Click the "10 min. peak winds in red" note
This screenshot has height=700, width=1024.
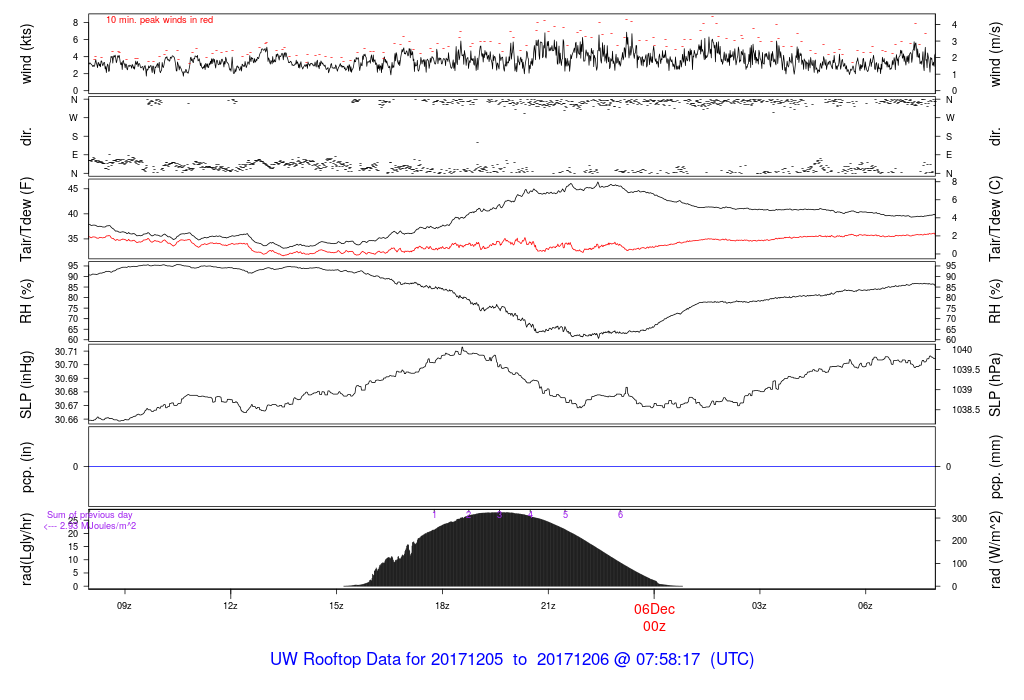tap(159, 20)
